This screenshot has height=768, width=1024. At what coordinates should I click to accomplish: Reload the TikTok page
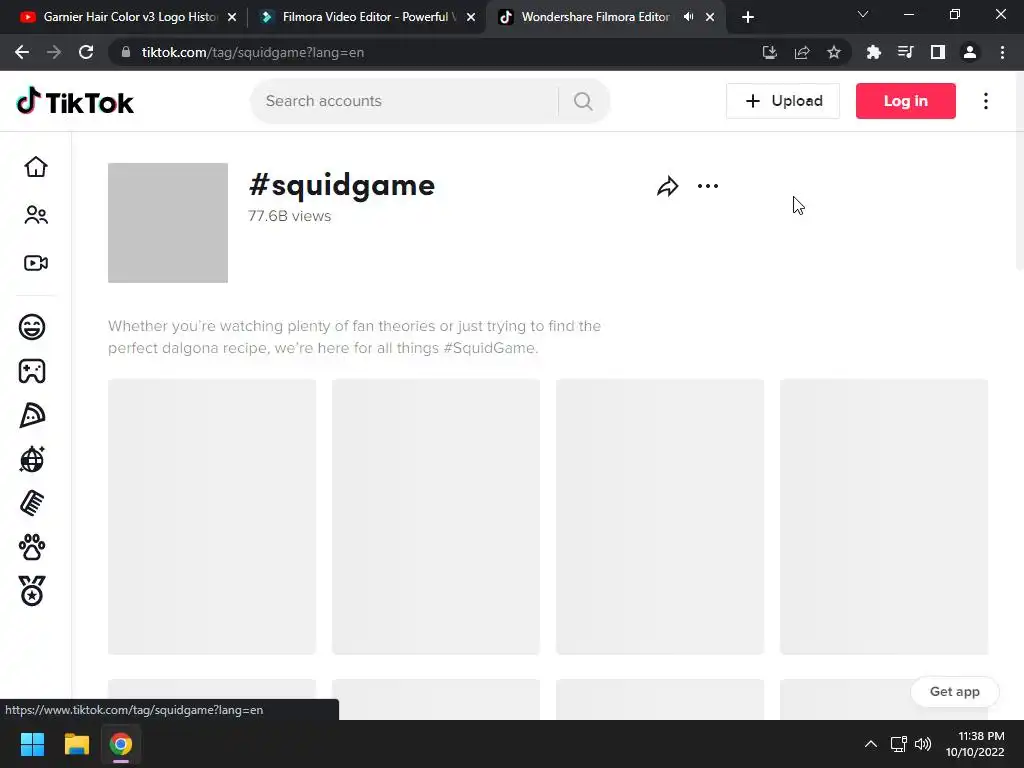coord(86,52)
